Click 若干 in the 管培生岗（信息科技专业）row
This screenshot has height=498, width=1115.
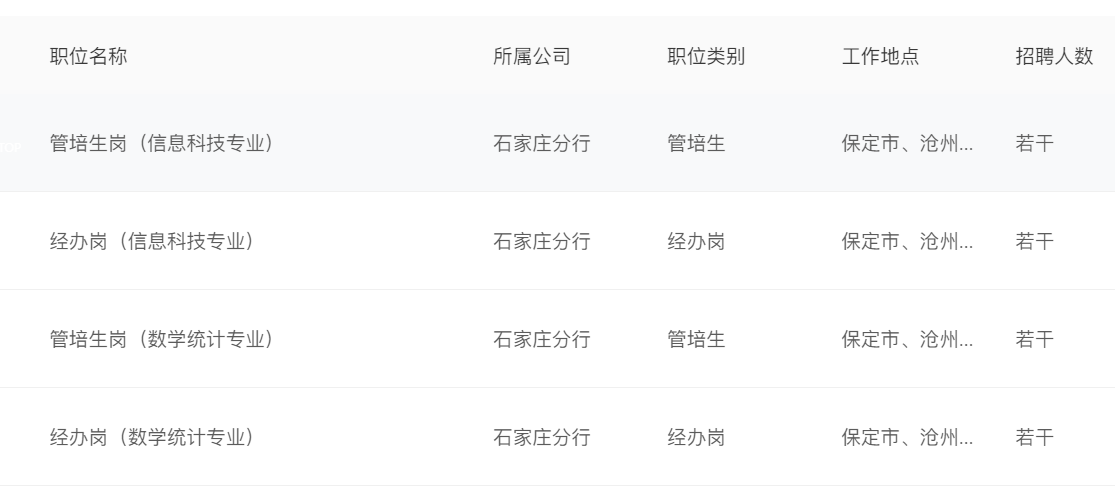click(1035, 144)
